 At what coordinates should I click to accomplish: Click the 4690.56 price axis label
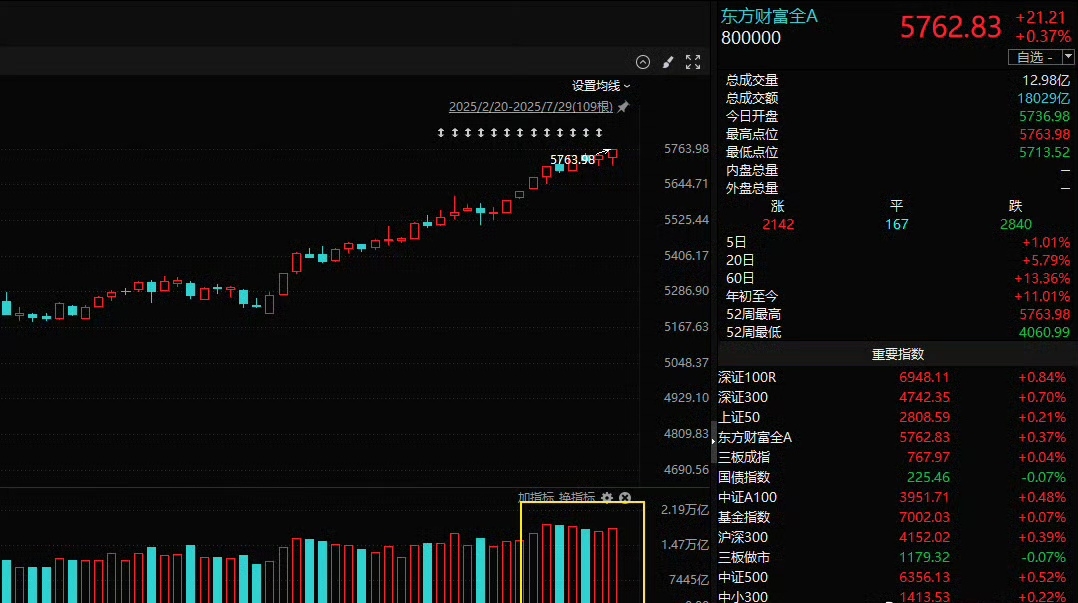click(x=686, y=469)
